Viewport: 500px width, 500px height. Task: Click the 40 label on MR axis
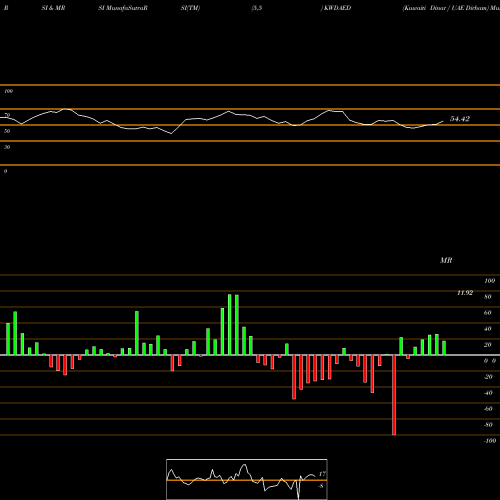488,329
